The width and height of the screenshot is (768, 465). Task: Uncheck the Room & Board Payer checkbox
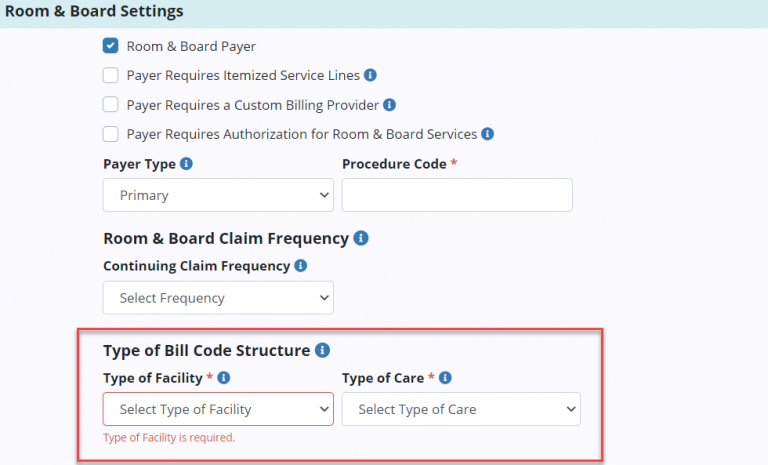(x=111, y=46)
